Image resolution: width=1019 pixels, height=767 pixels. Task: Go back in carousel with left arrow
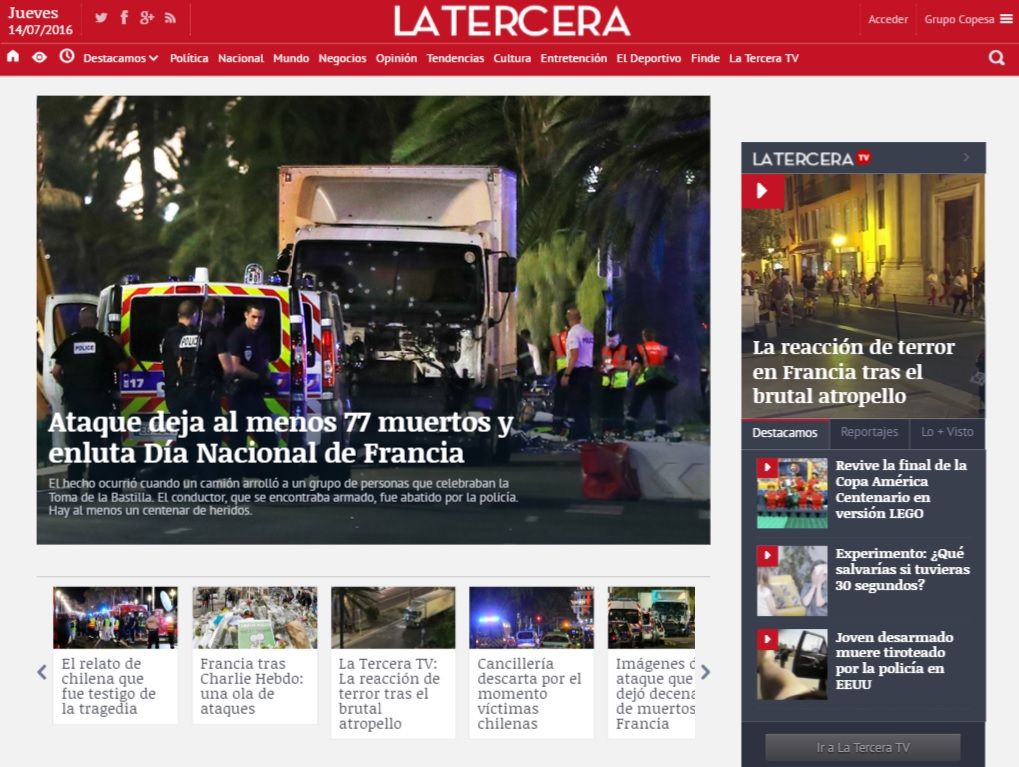click(x=42, y=672)
